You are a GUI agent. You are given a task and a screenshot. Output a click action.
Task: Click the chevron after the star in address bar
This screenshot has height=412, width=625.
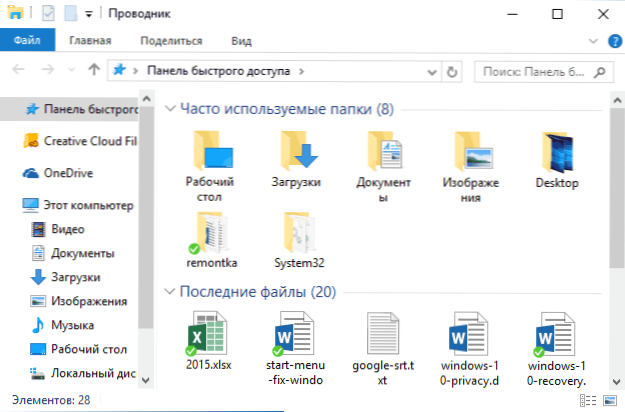point(136,71)
